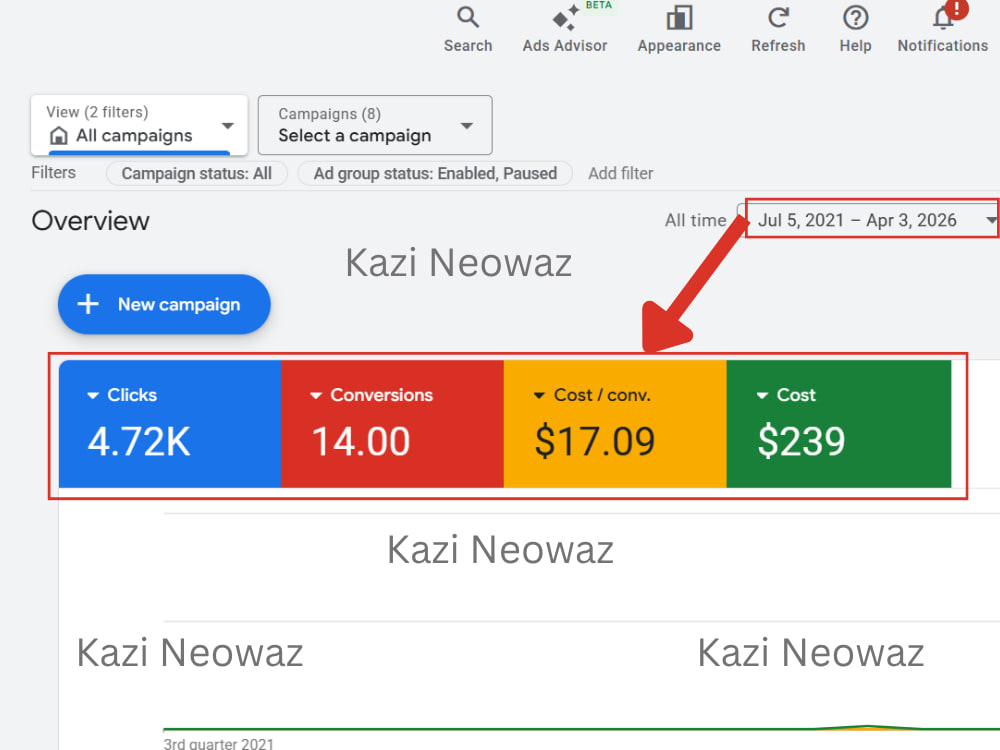1000x750 pixels.
Task: Click the plus icon on New campaign
Action: [88, 304]
